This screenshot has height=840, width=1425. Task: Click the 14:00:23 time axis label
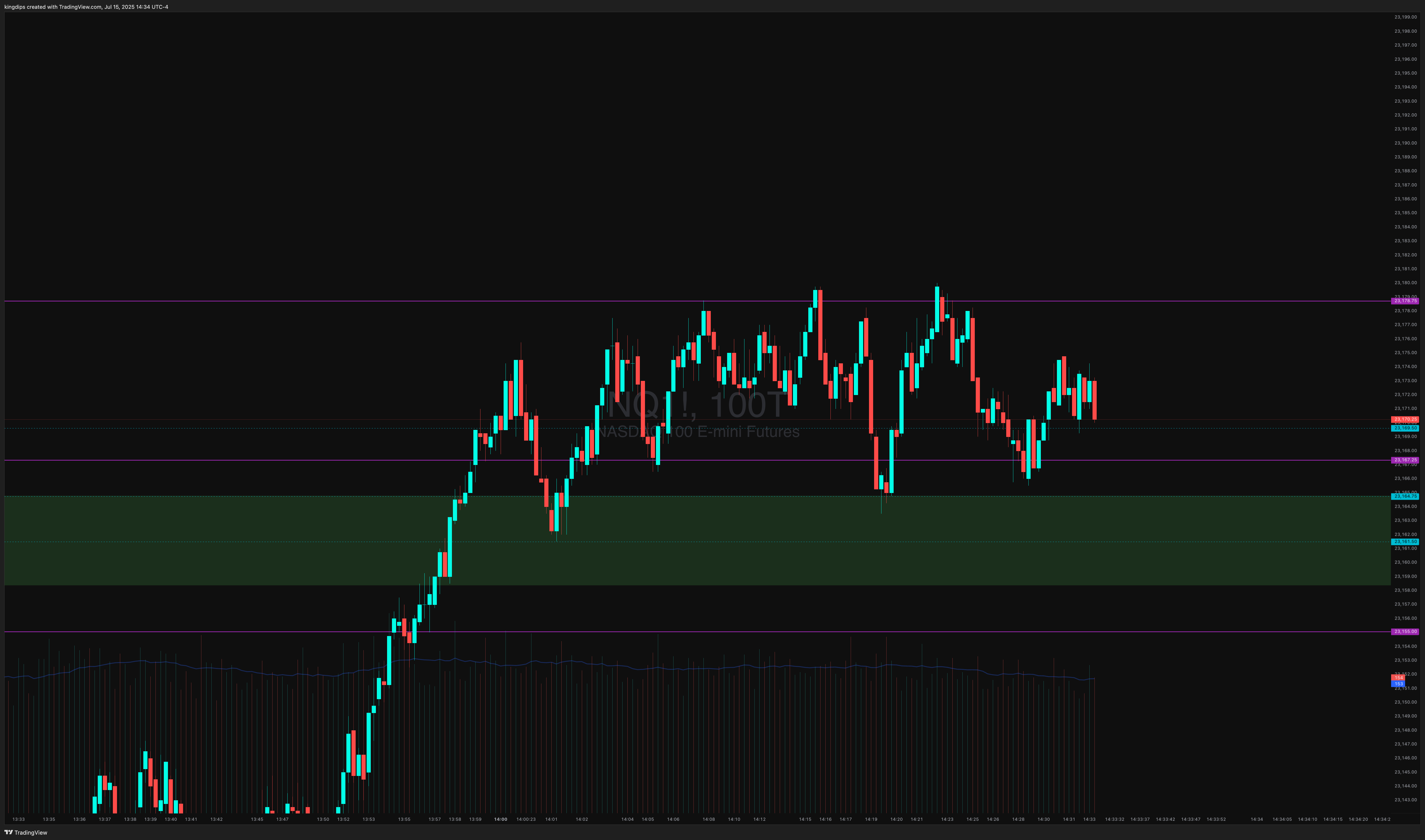526,819
